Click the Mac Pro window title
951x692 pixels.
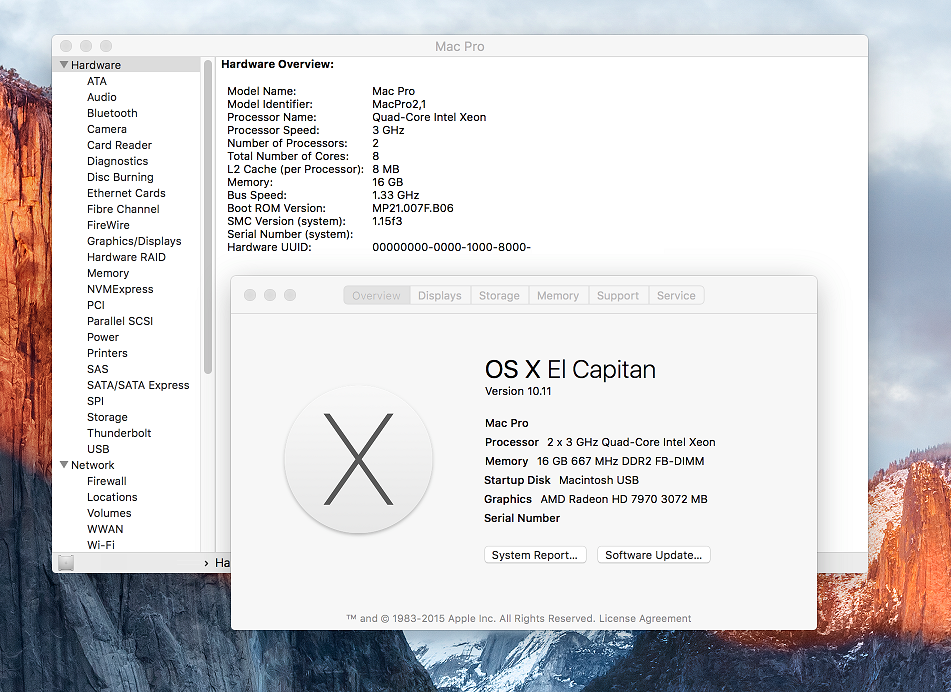(x=460, y=47)
